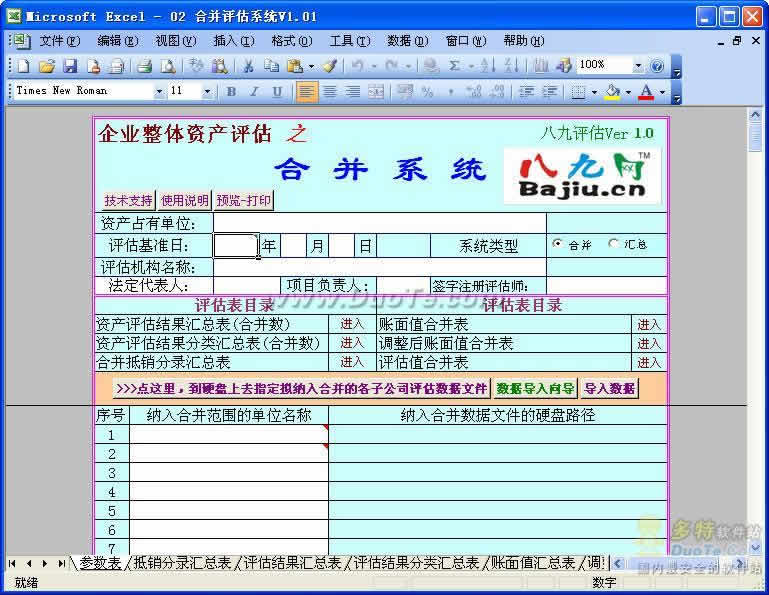Click the 数据导入向导 button
769x595 pixels.
point(535,388)
